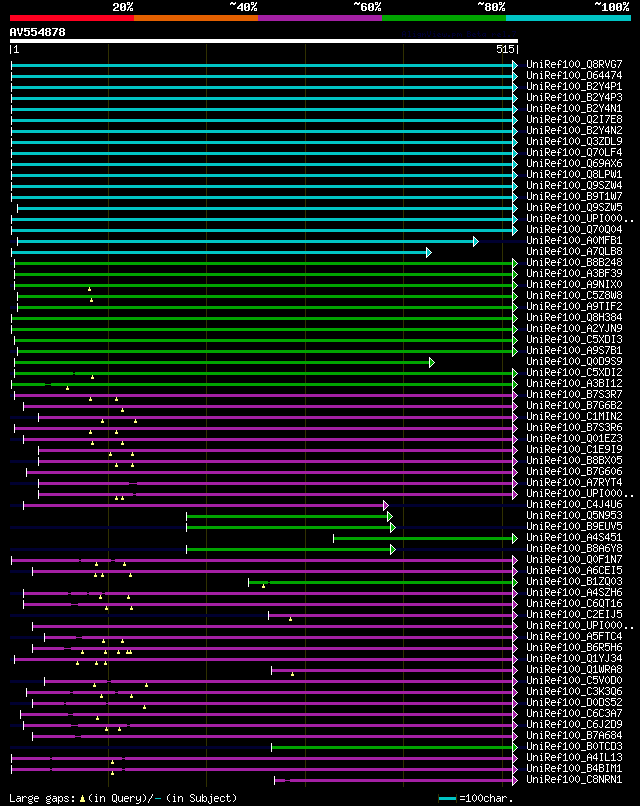Image resolution: width=640 pixels, height=806 pixels.
Task: Open the UniRef100_A4SZH6 hit
Action: [574, 593]
